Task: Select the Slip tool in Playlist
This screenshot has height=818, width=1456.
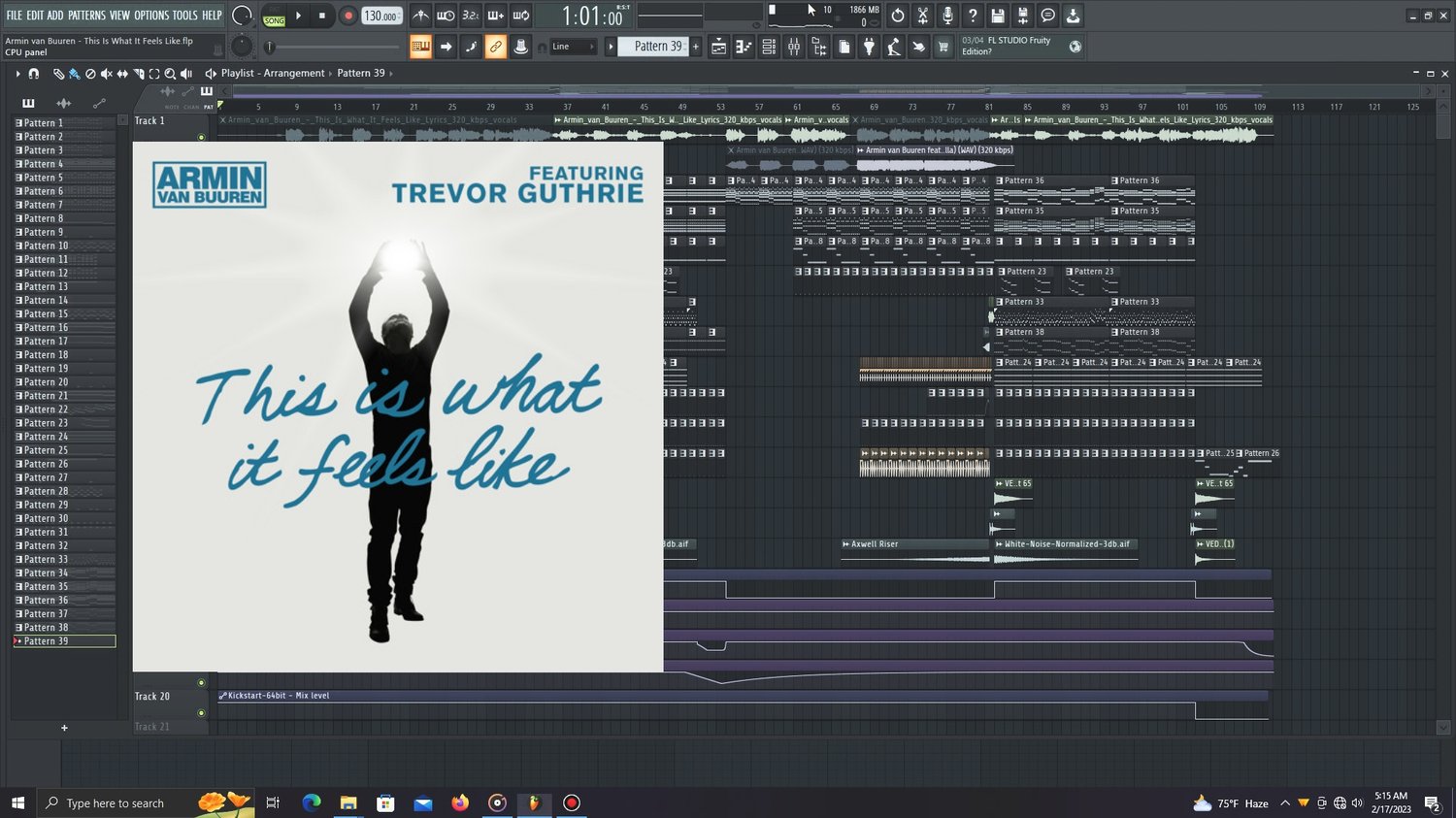Action: 122,74
